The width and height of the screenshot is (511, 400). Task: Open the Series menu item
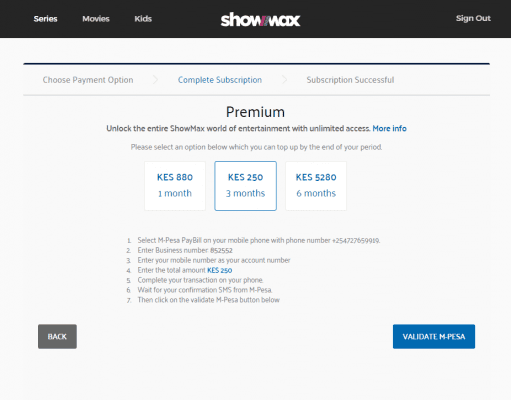tap(45, 19)
